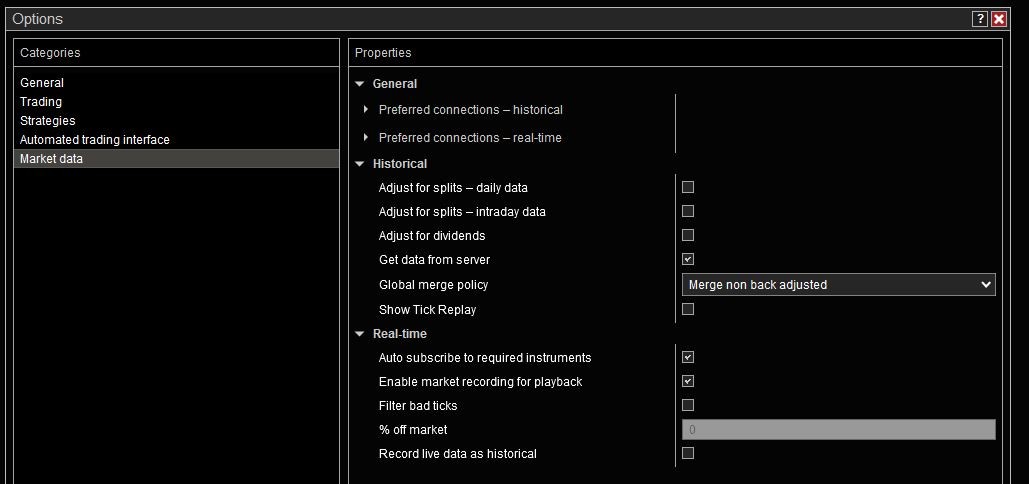Enable Show Tick Replay

[688, 309]
